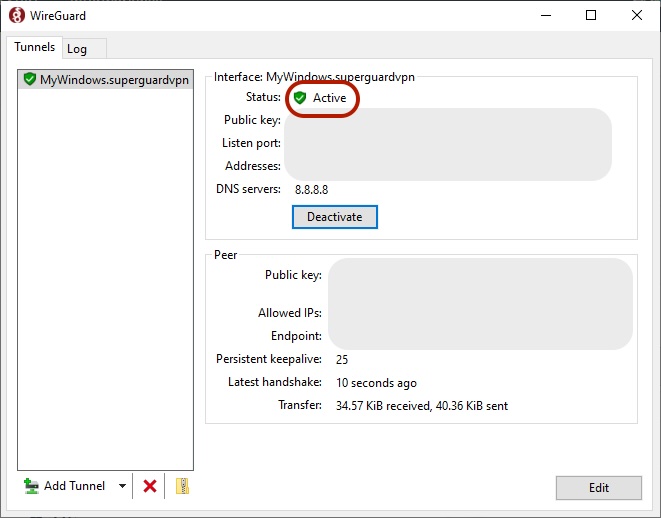This screenshot has height=518, width=661.
Task: Click the Interface 'Public key:' label
Action: coord(253,120)
